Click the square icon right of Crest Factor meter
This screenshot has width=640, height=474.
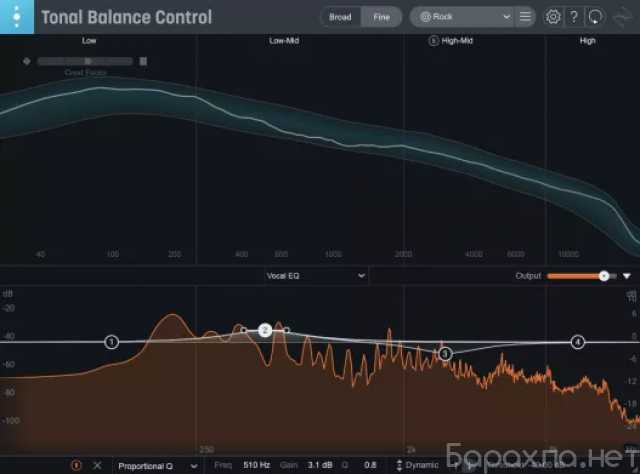point(143,61)
